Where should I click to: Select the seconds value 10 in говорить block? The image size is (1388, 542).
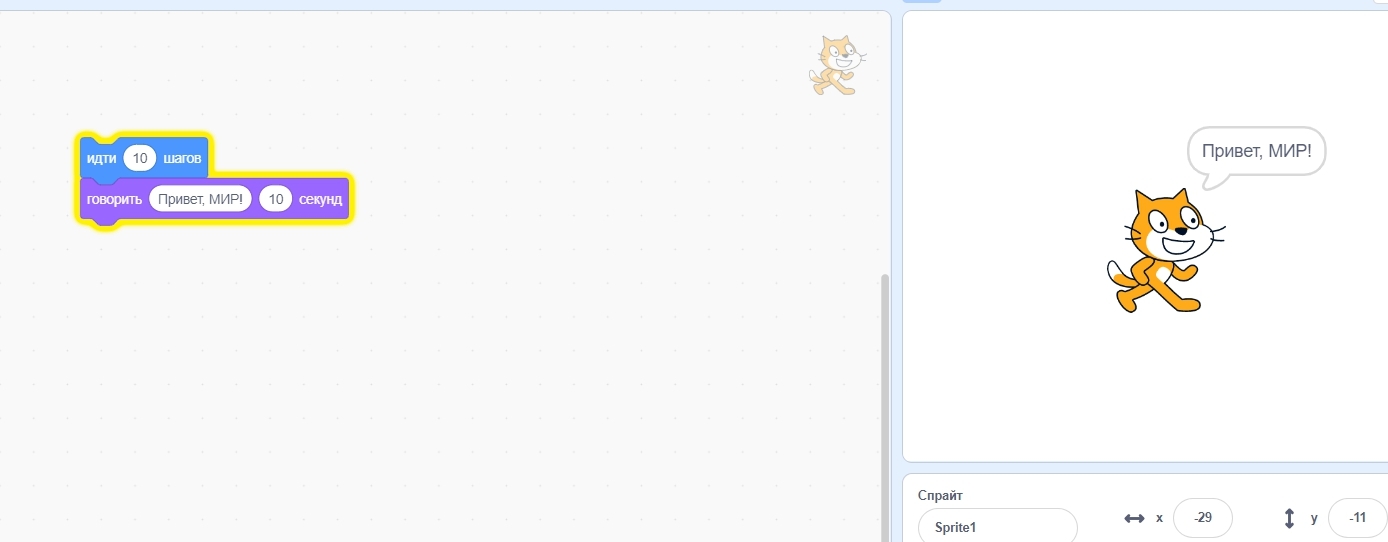tap(275, 199)
